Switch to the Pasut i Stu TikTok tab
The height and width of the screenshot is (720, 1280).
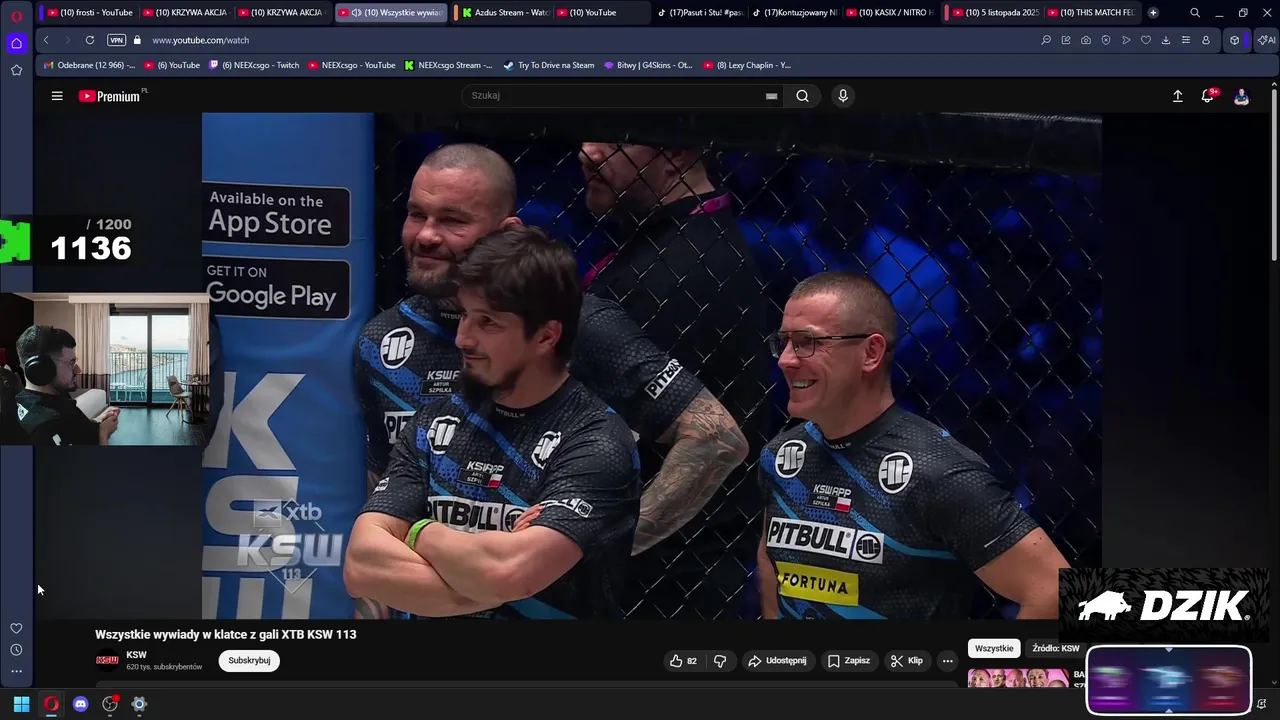tap(700, 13)
